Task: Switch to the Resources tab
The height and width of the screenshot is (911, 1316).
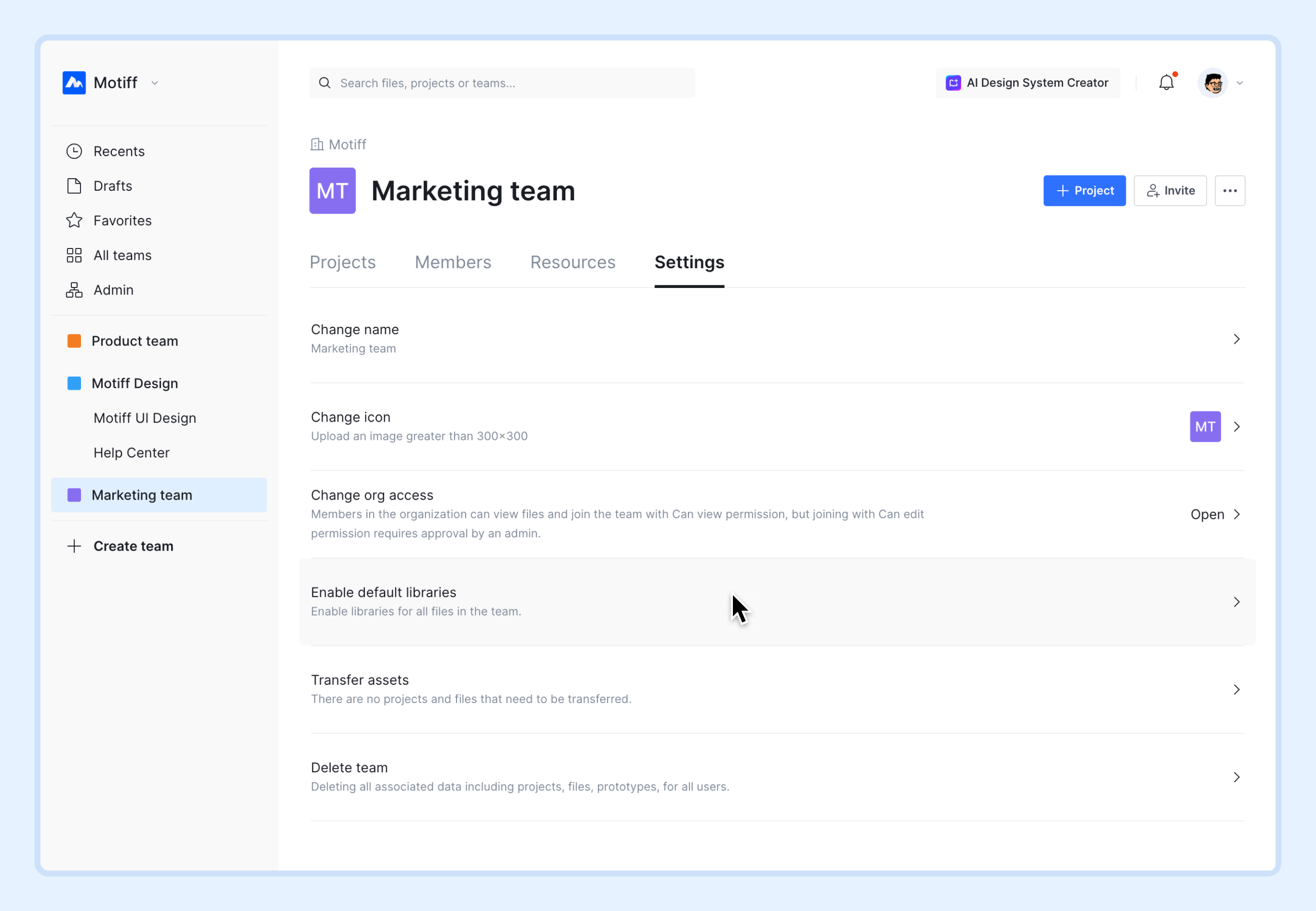Action: [x=573, y=263]
